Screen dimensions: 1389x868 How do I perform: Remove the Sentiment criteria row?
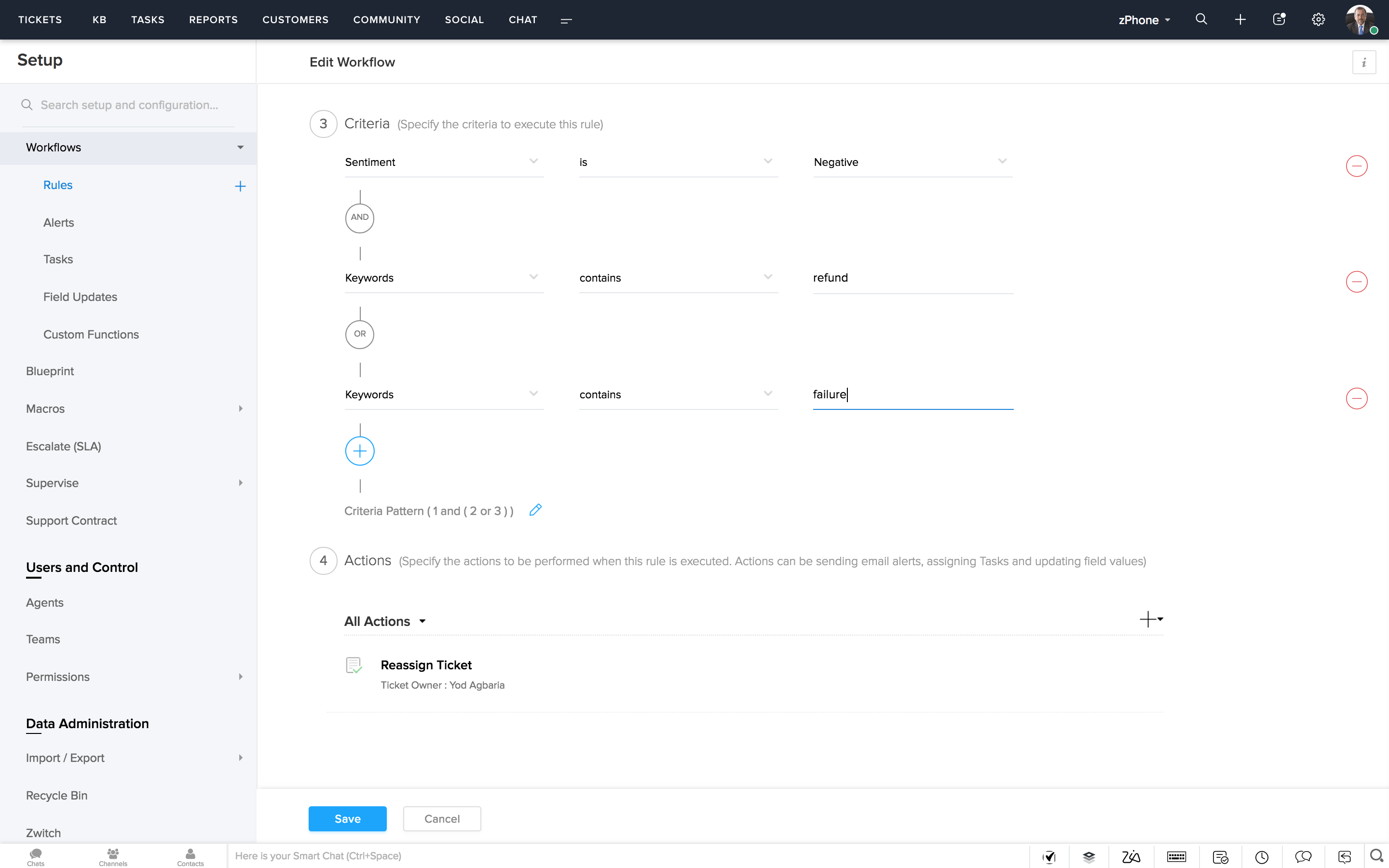pyautogui.click(x=1356, y=166)
